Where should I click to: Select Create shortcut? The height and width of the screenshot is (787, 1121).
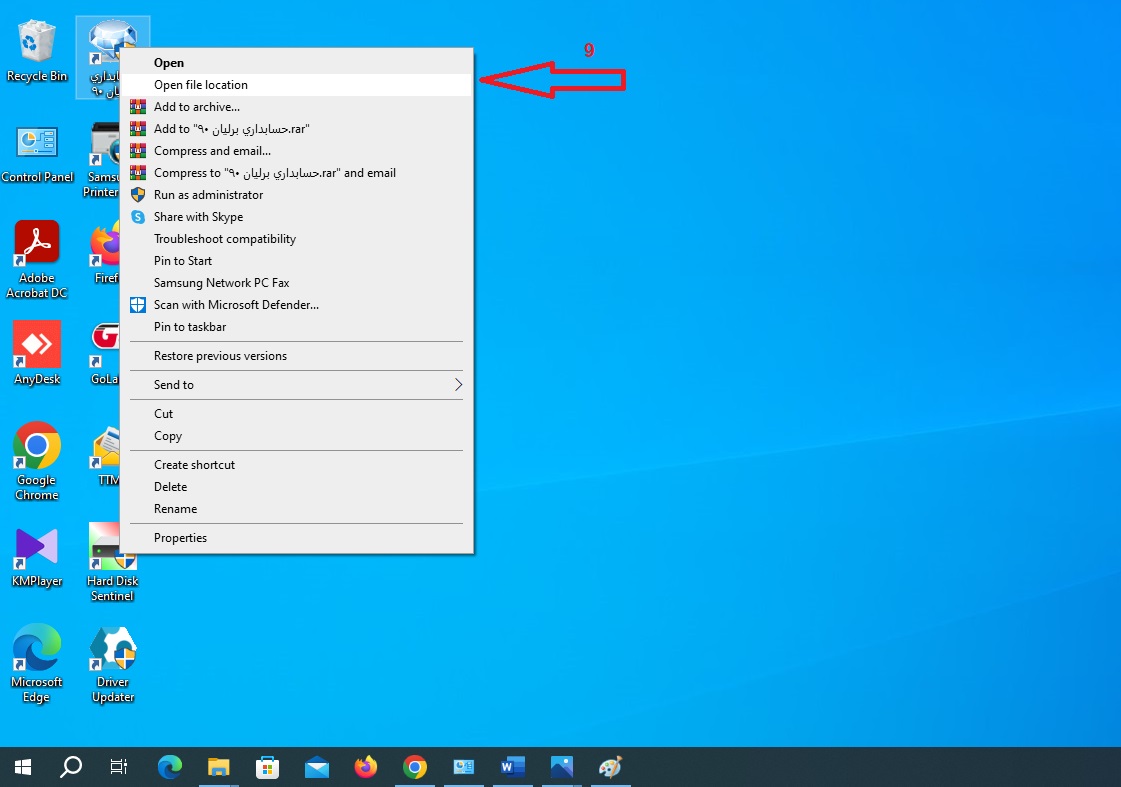(x=297, y=465)
